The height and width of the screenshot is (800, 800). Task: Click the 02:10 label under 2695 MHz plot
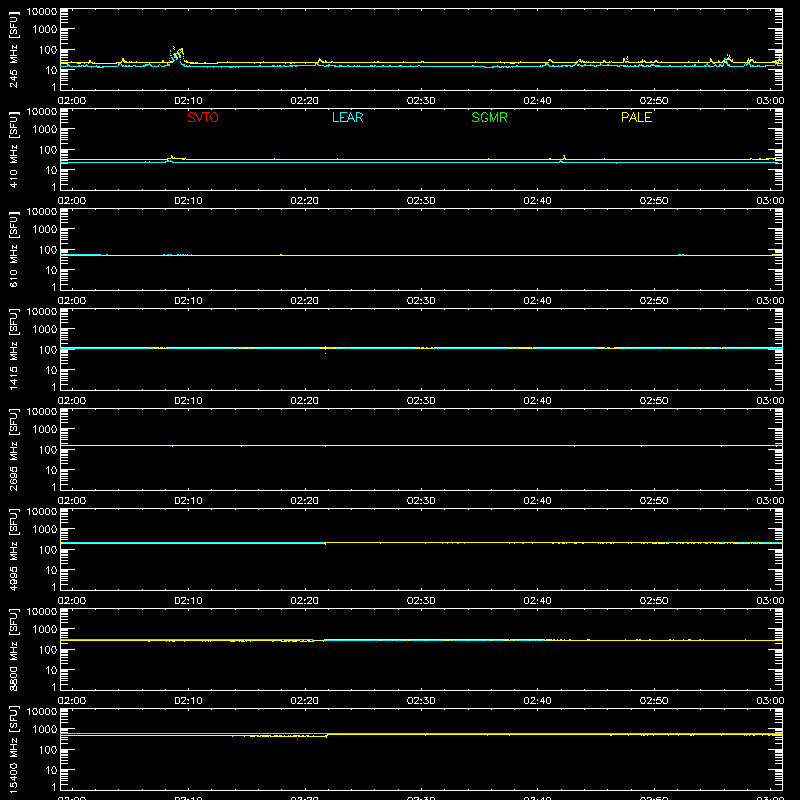pyautogui.click(x=188, y=501)
